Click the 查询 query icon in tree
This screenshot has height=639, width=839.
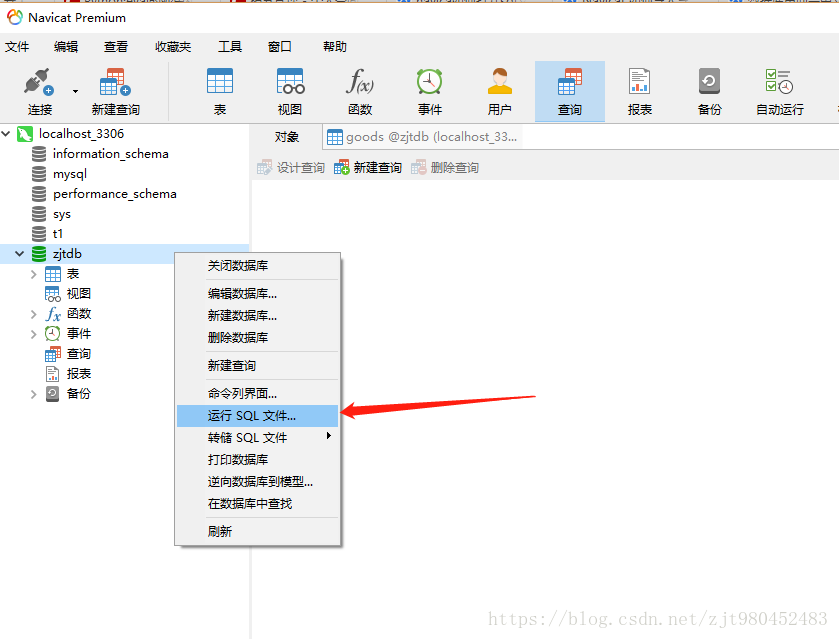(52, 354)
